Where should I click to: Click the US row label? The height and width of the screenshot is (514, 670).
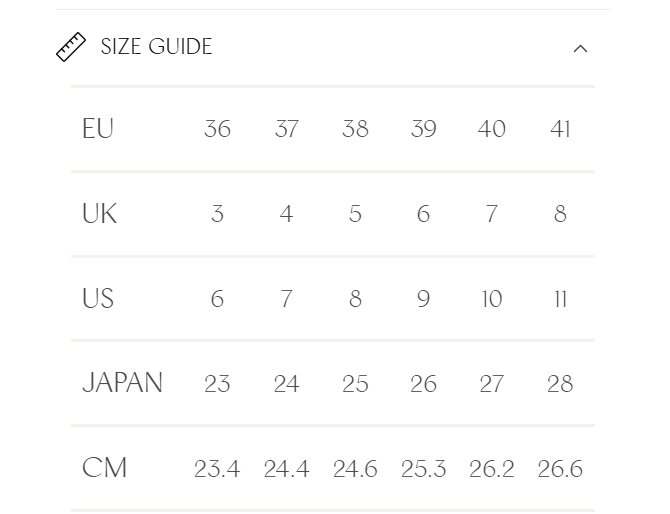(x=98, y=298)
